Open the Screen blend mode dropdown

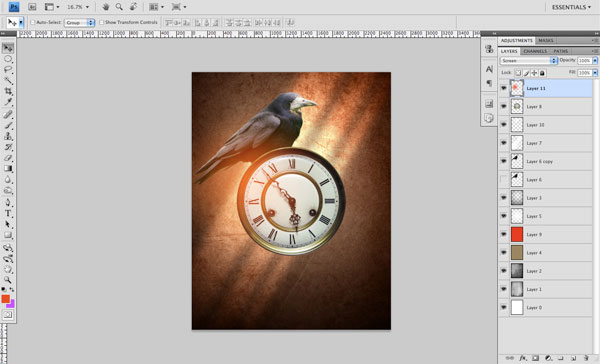pyautogui.click(x=528, y=60)
